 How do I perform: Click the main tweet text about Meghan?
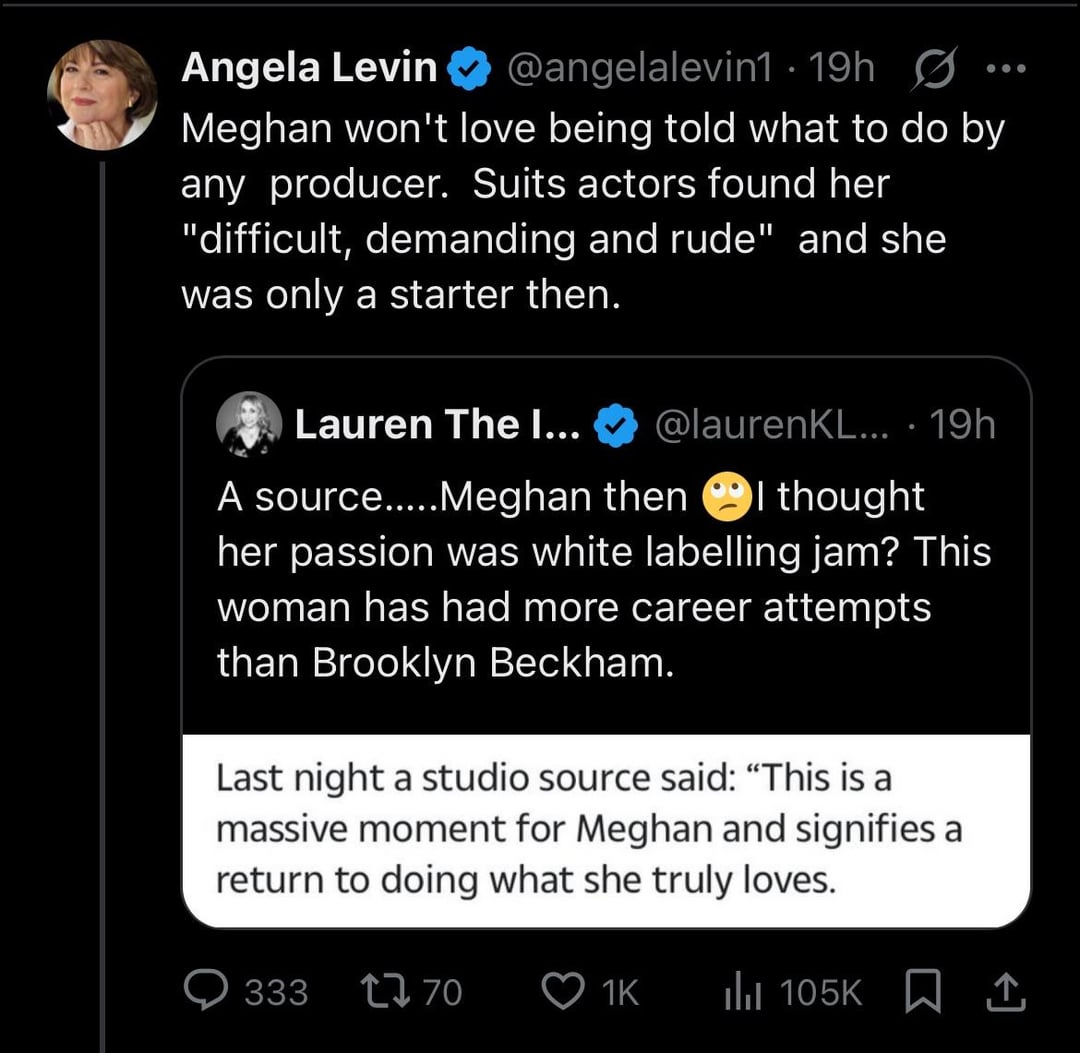point(590,212)
